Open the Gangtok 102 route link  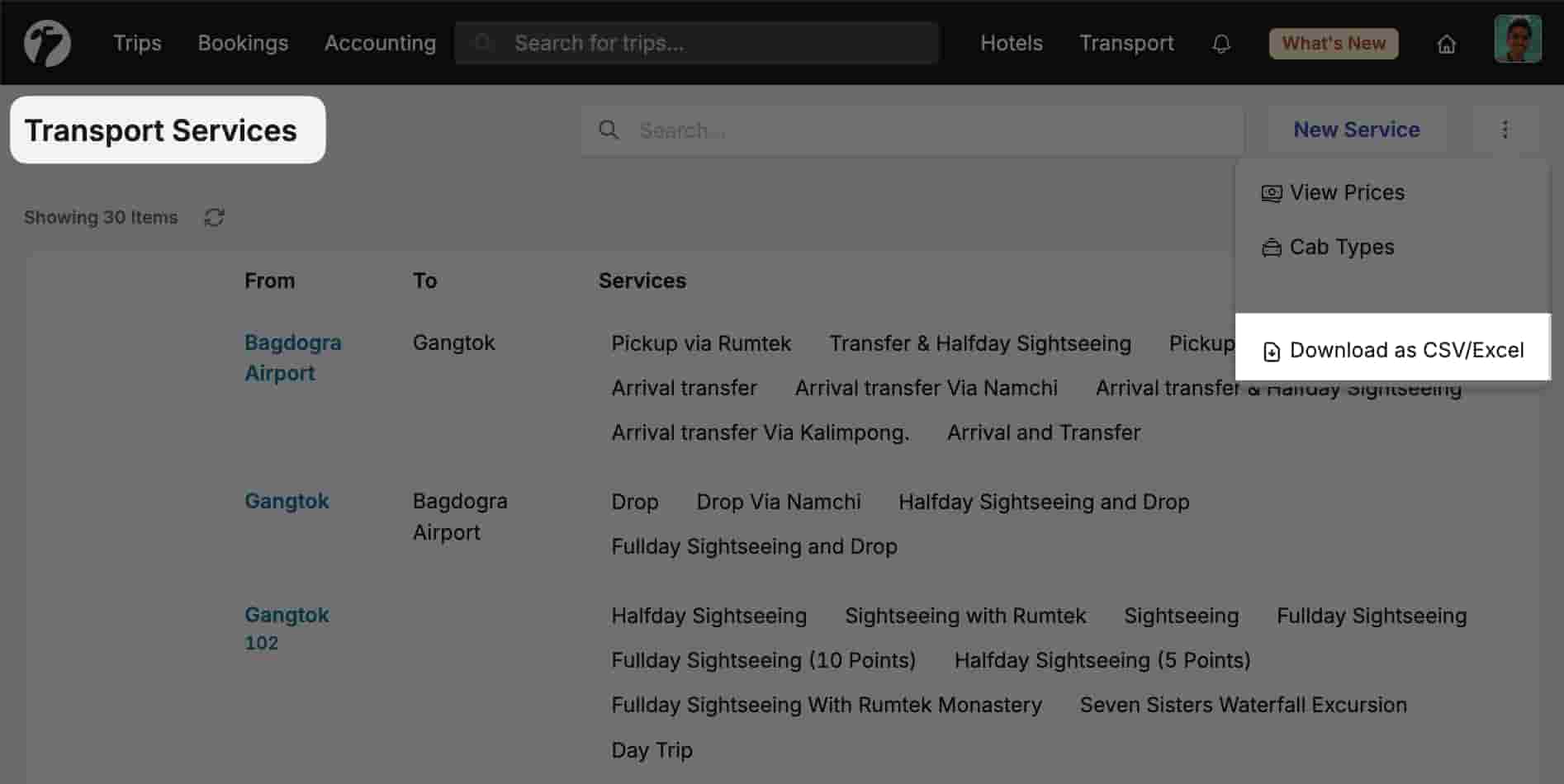(287, 628)
